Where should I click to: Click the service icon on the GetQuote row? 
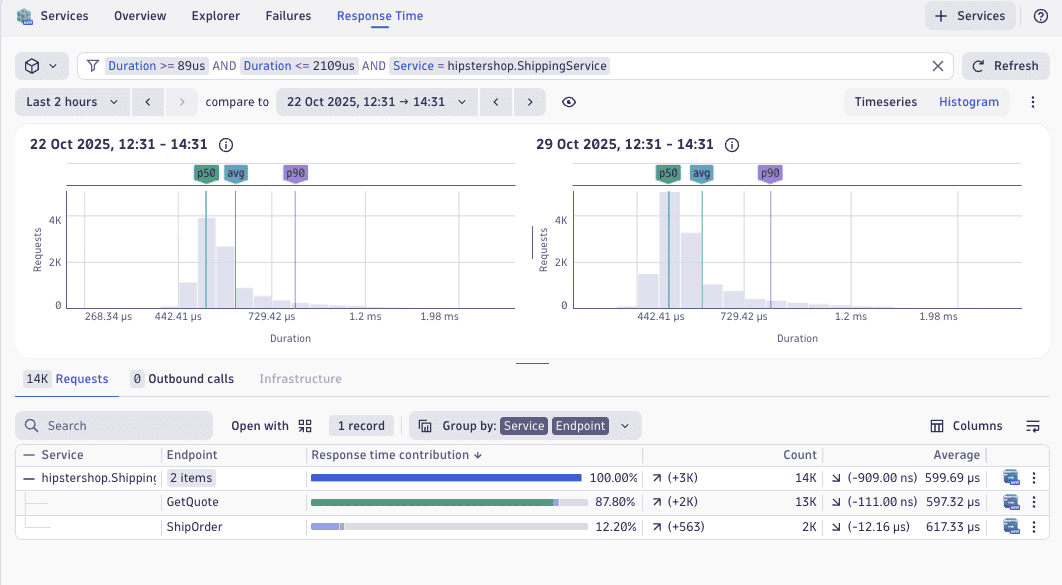click(1010, 502)
